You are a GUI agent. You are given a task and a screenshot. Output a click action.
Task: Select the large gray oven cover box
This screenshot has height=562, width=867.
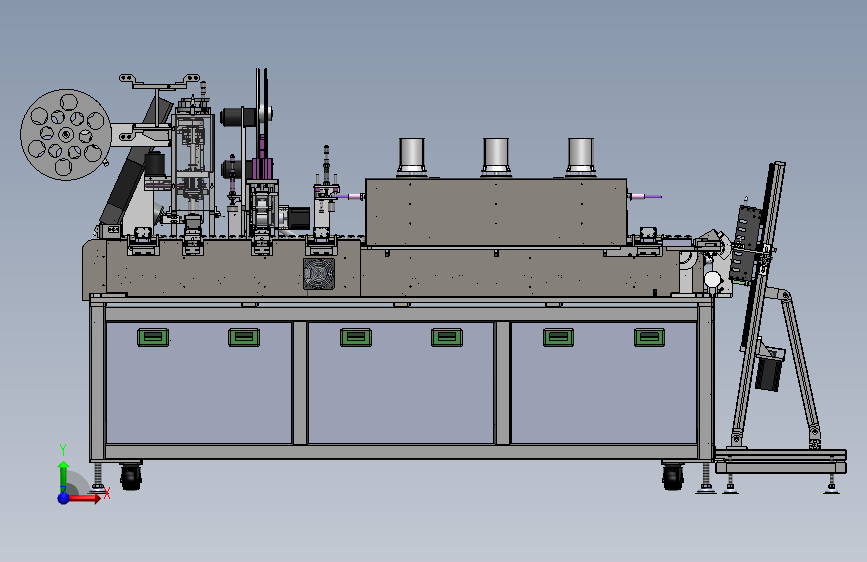click(x=496, y=212)
